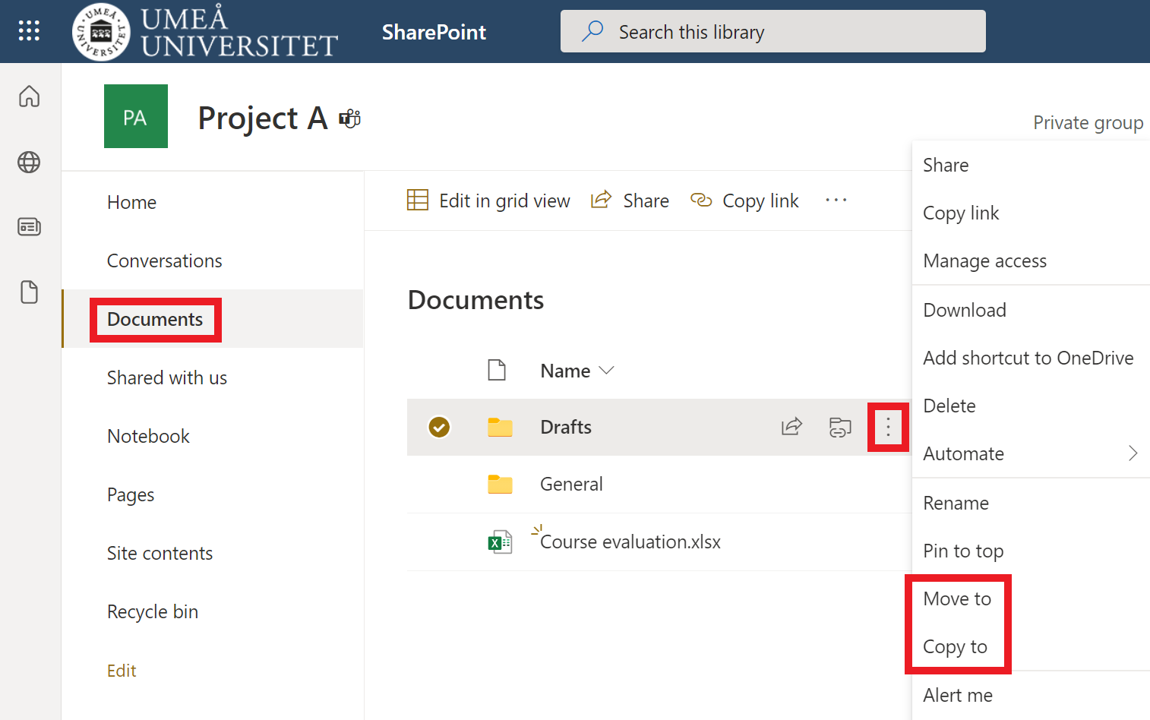Viewport: 1150px width, 720px height.
Task: Select the Home icon in the leftmost sidebar
Action: (29, 96)
